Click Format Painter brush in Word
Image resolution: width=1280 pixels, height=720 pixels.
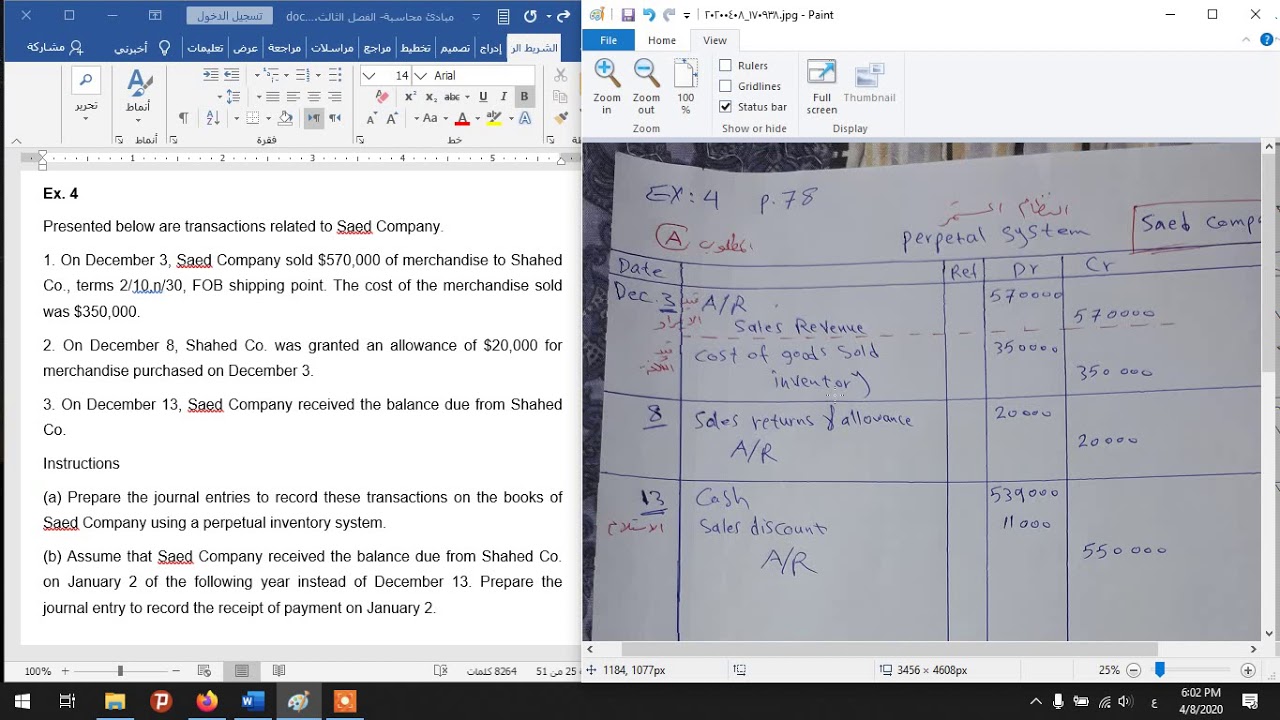(561, 118)
